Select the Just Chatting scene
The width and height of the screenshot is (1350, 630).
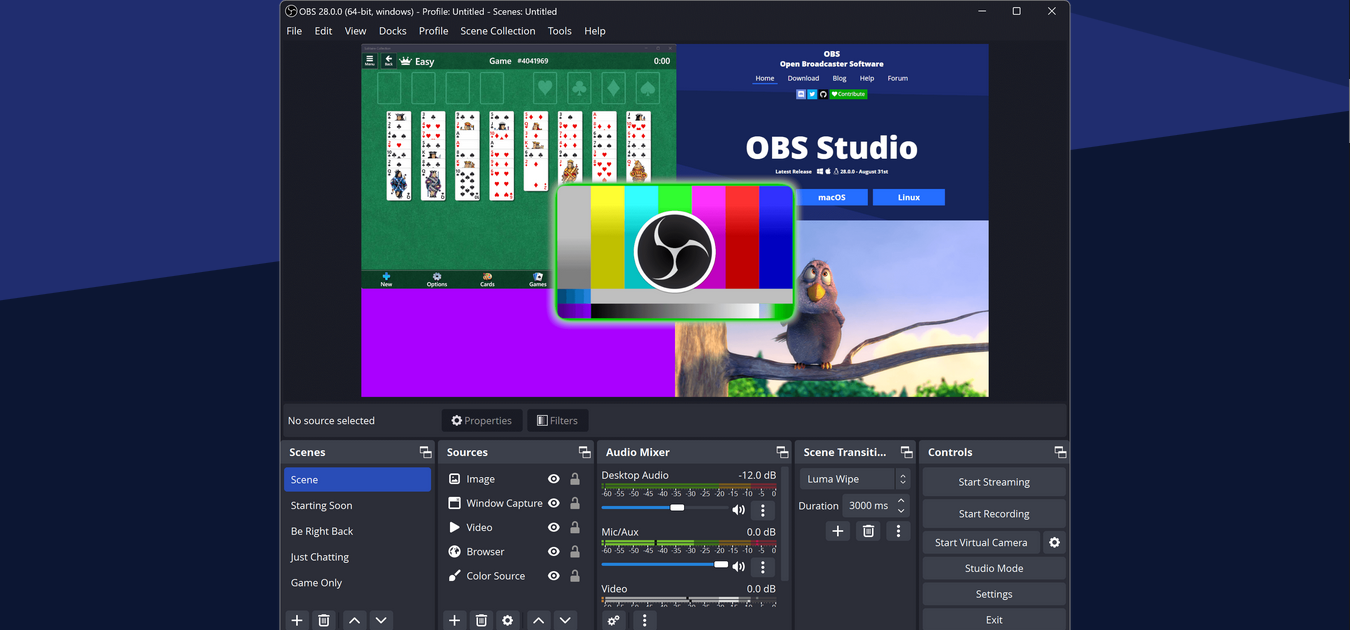pyautogui.click(x=357, y=557)
